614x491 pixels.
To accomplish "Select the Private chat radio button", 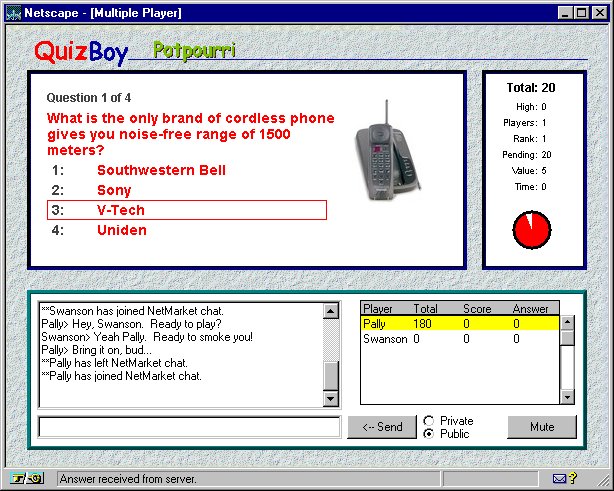I will pyautogui.click(x=429, y=421).
